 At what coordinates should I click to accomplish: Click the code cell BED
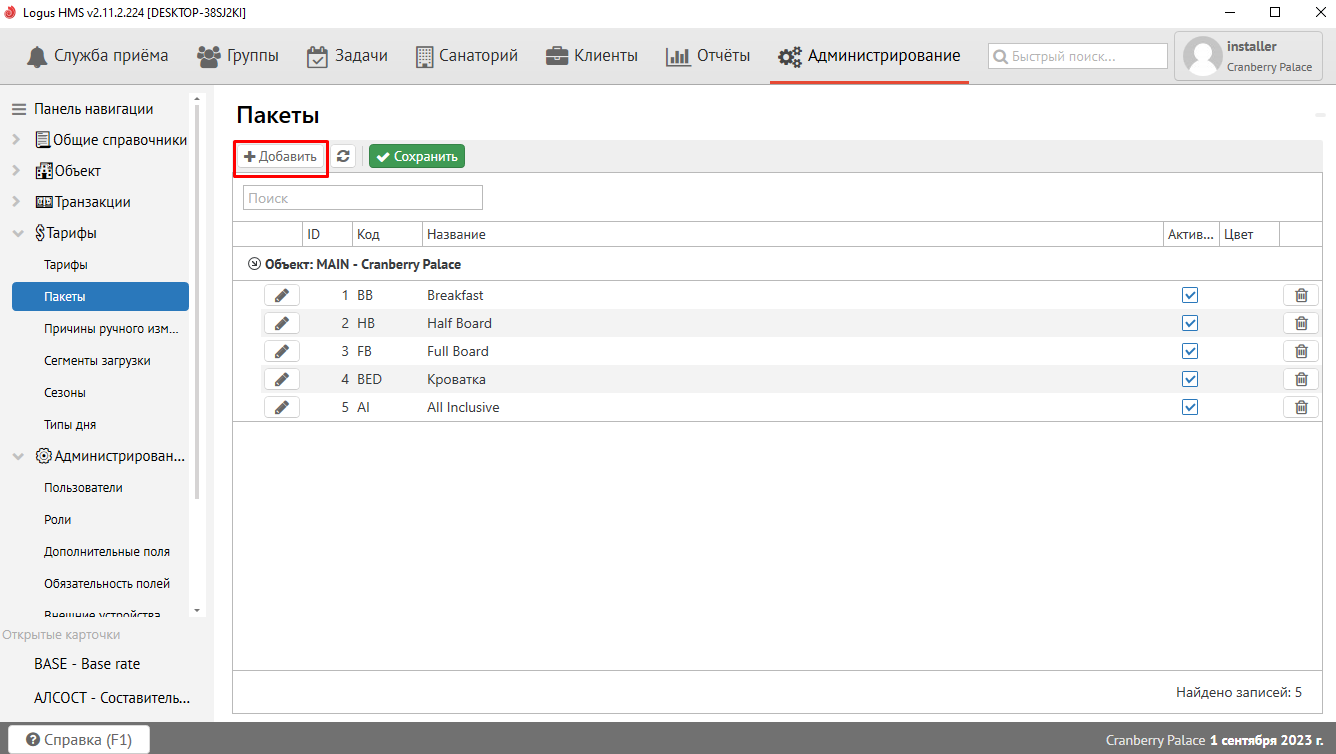tap(370, 379)
